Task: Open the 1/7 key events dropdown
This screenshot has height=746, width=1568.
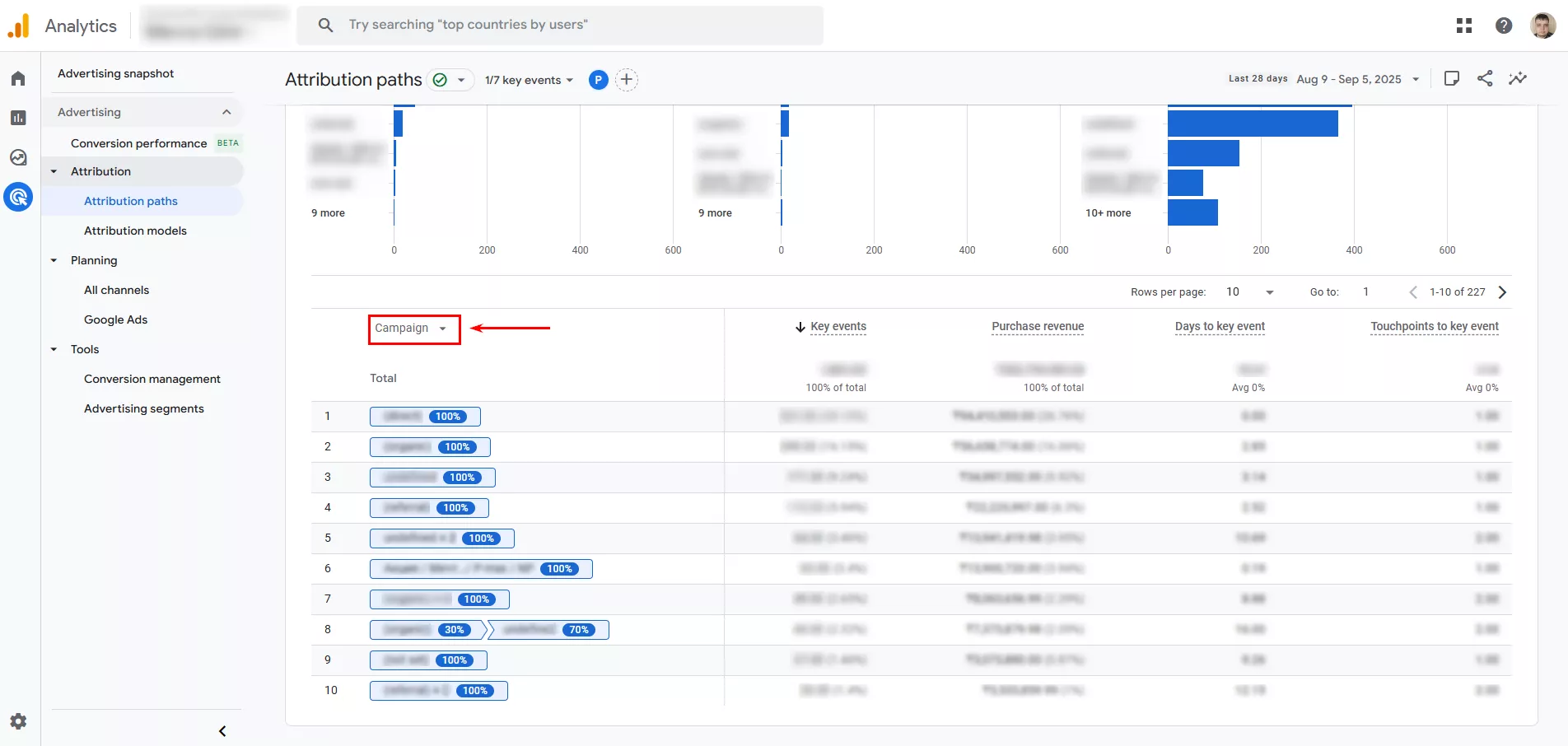Action: tap(529, 80)
